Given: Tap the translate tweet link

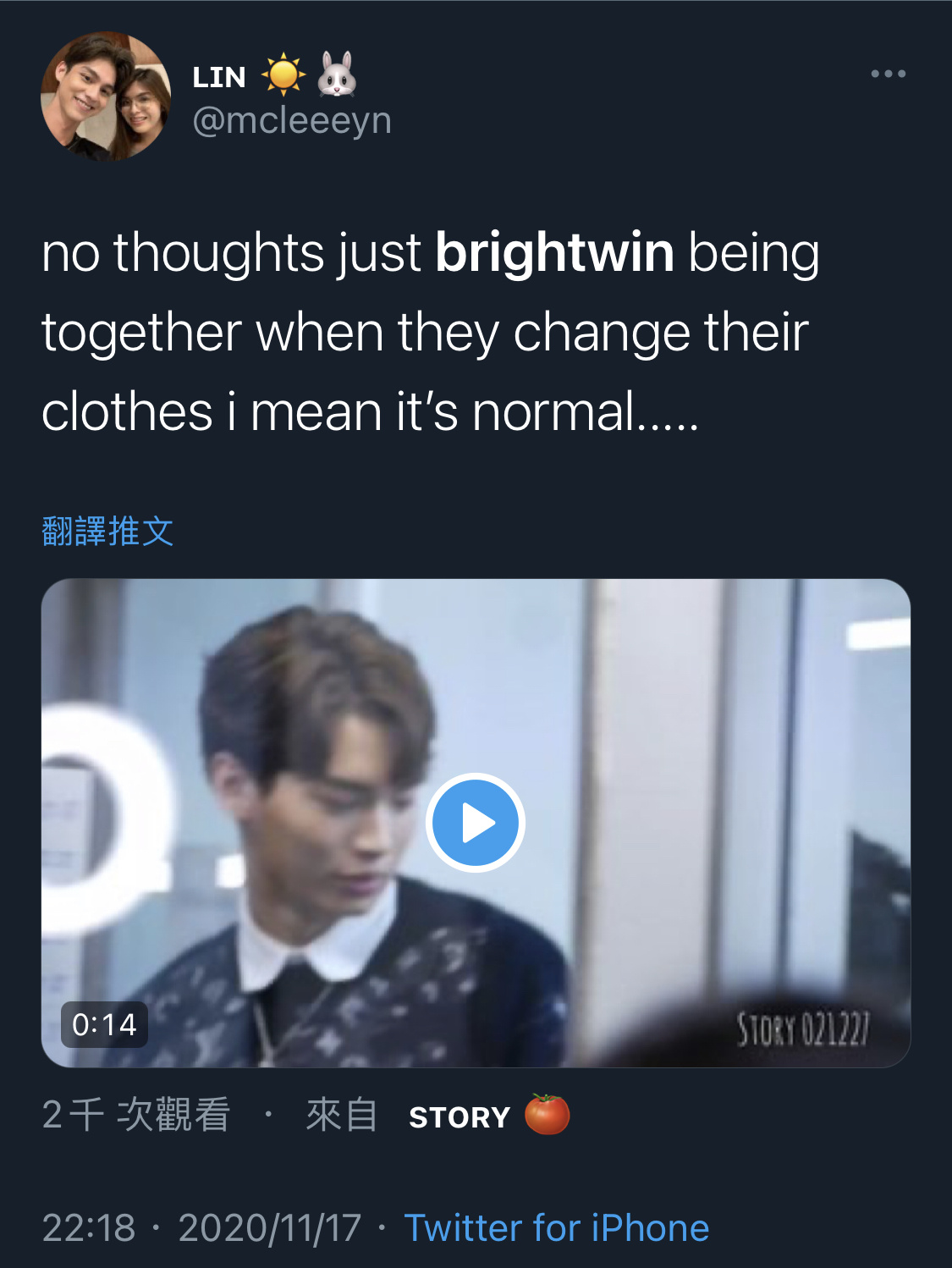Looking at the screenshot, I should pos(107,532).
